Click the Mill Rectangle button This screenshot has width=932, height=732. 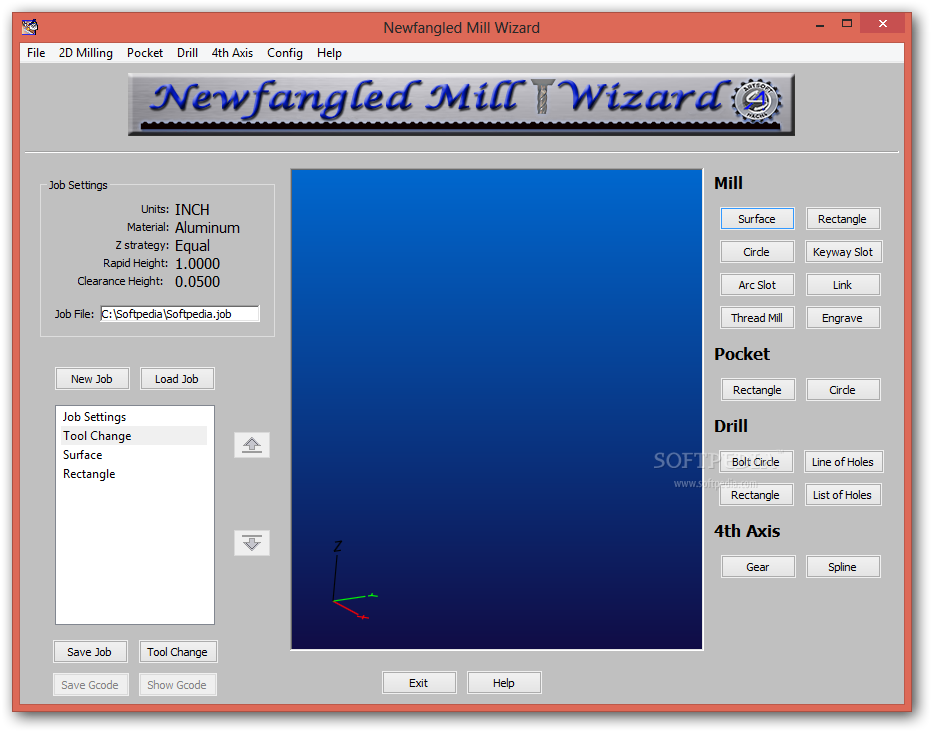(x=842, y=219)
